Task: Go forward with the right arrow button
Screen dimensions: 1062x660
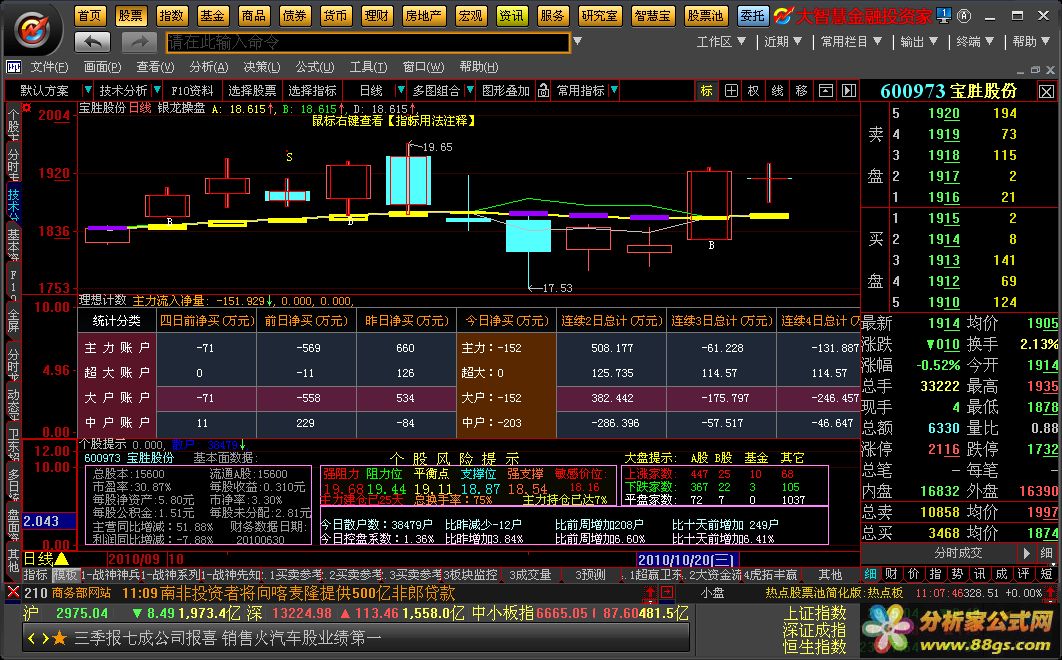Action: (x=140, y=42)
